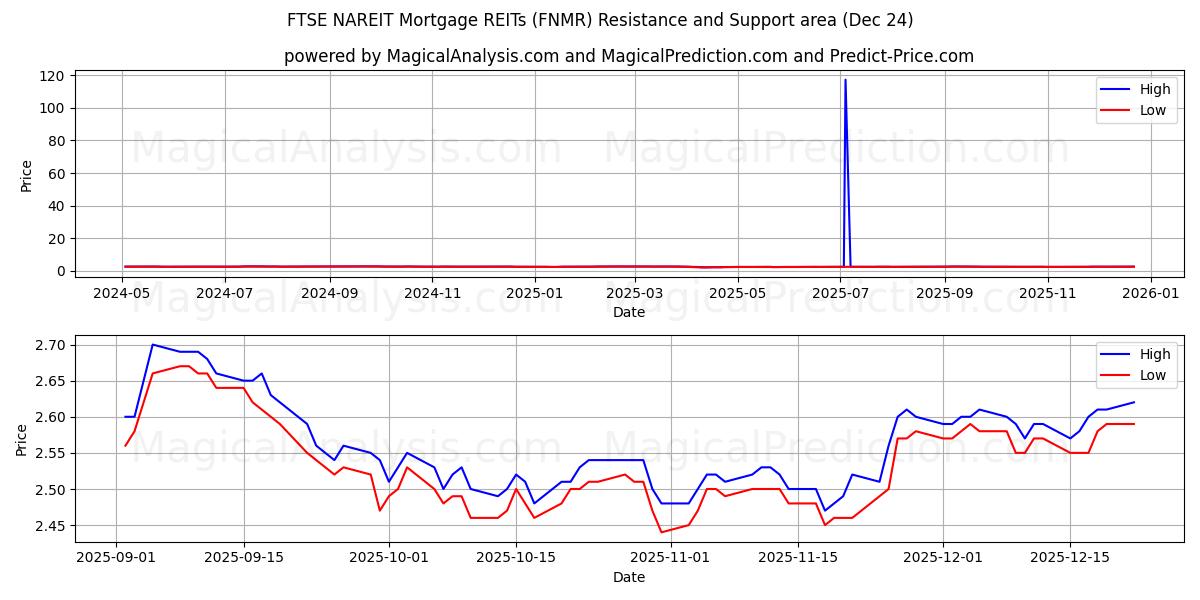The image size is (1200, 600).
Task: Click the peak of the blue High line in bottom chart
Action: (153, 343)
